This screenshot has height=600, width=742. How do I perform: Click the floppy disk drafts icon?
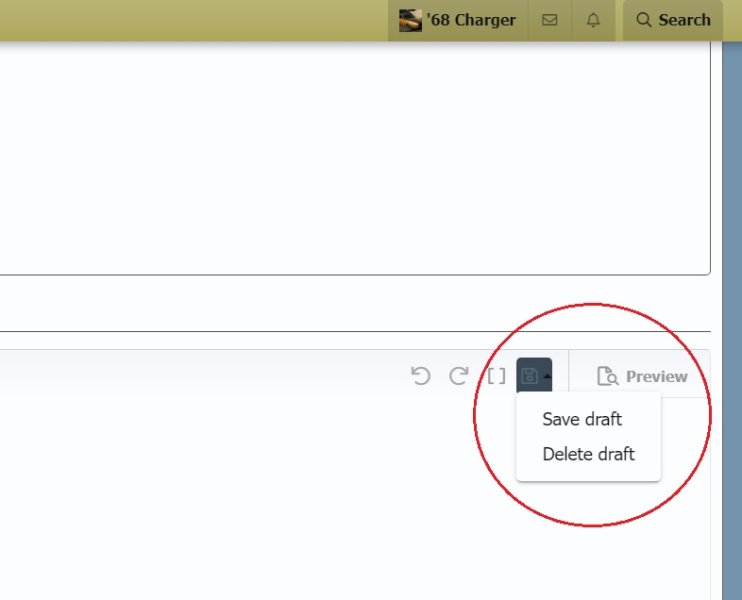pyautogui.click(x=530, y=376)
